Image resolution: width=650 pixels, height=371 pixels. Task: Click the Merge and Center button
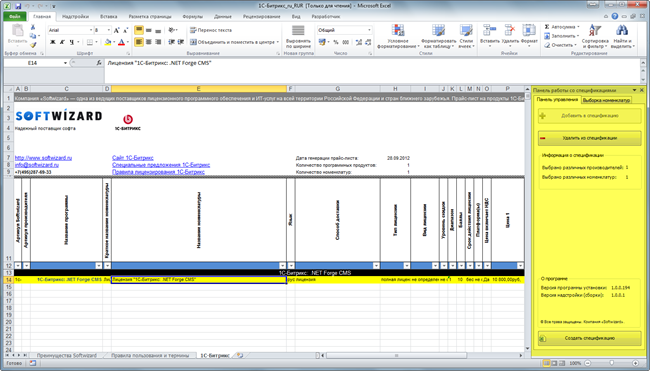tap(234, 42)
